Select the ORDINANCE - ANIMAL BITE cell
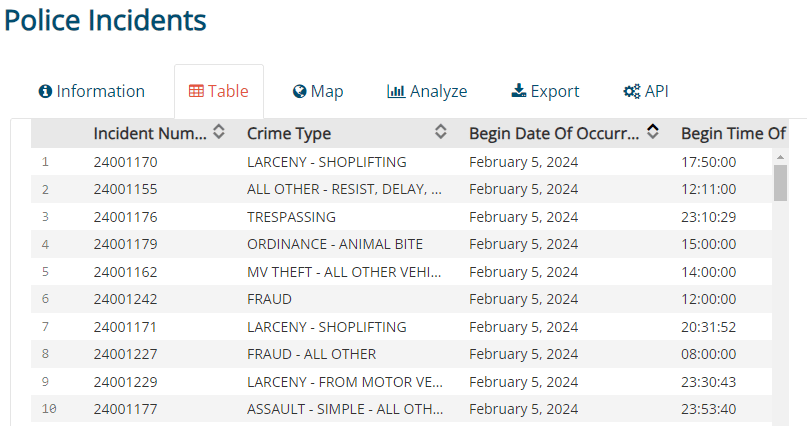The image size is (807, 426). 334,244
